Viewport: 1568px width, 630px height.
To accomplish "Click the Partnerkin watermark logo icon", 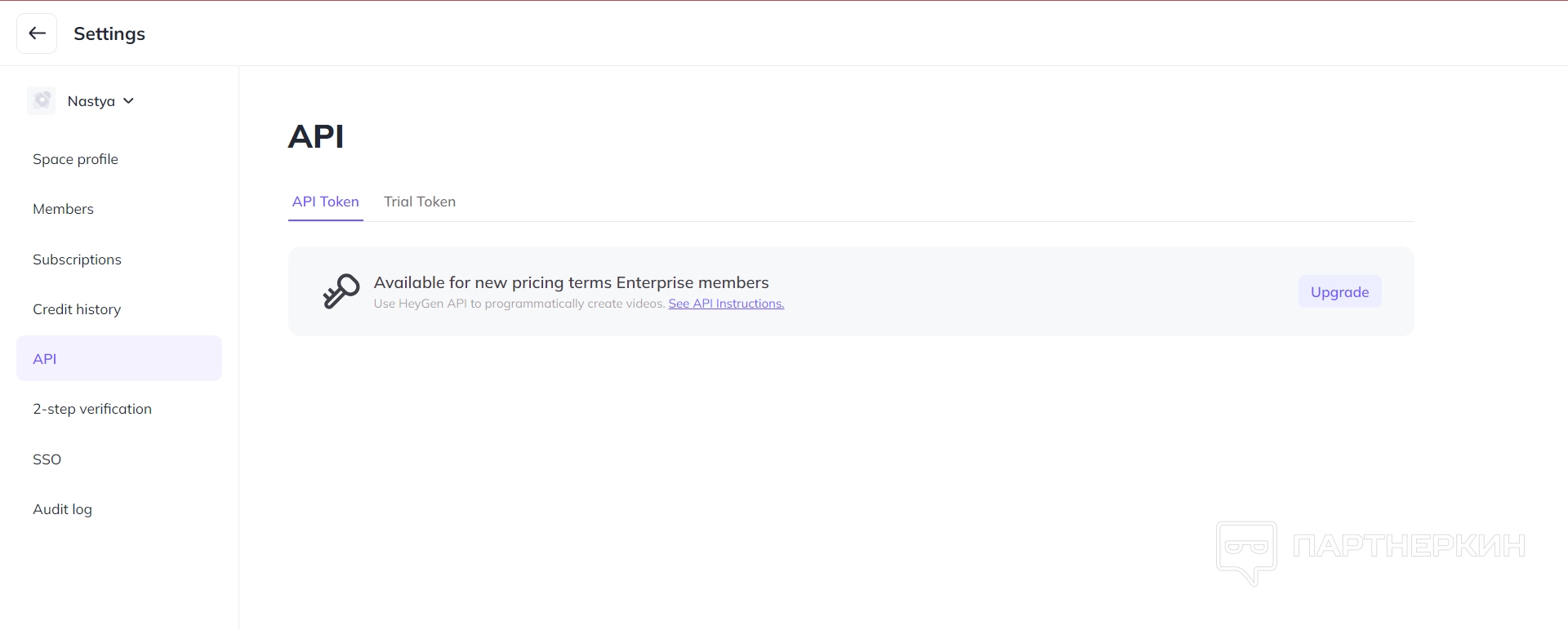I will tap(1246, 552).
